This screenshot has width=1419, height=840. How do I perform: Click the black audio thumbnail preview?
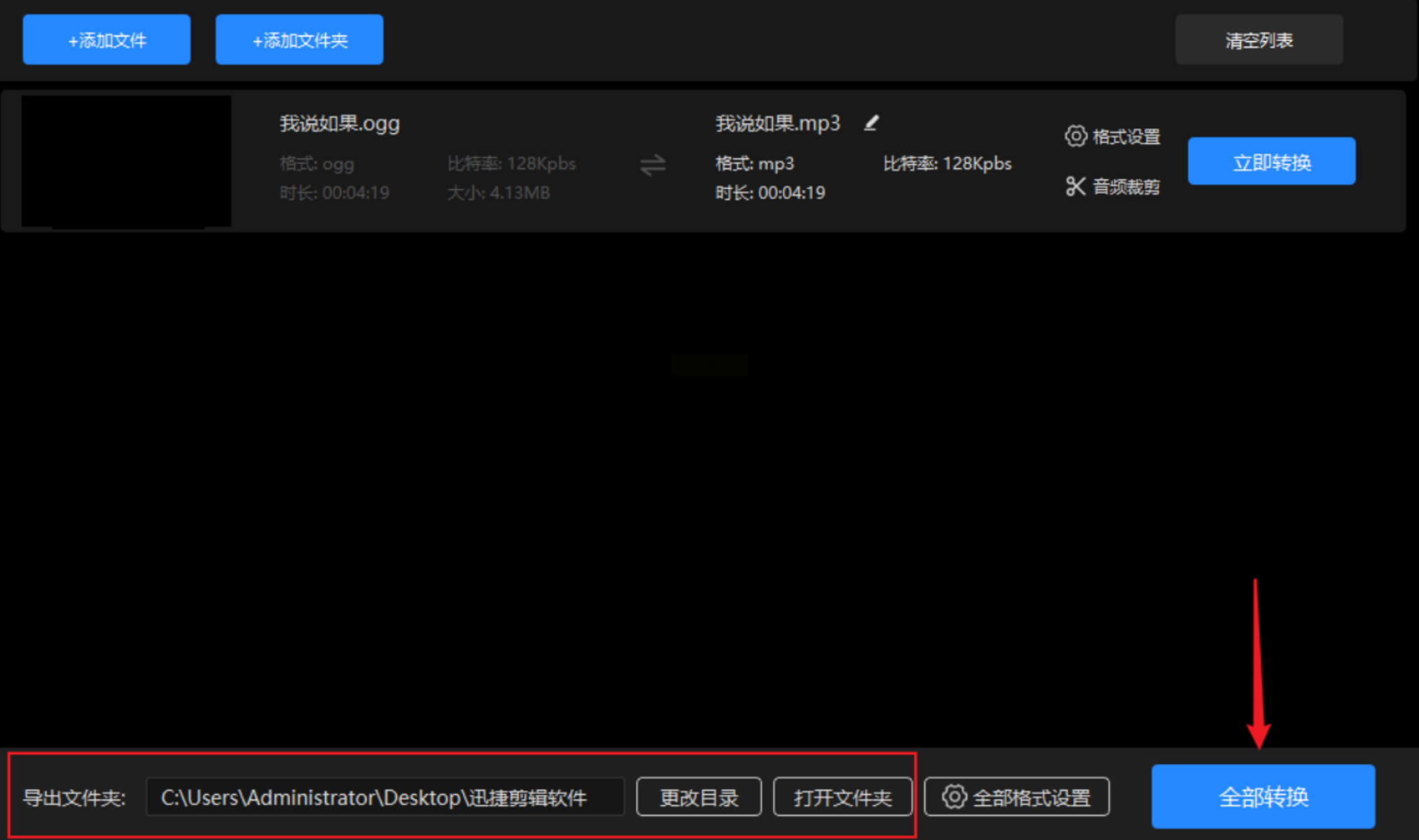click(126, 161)
